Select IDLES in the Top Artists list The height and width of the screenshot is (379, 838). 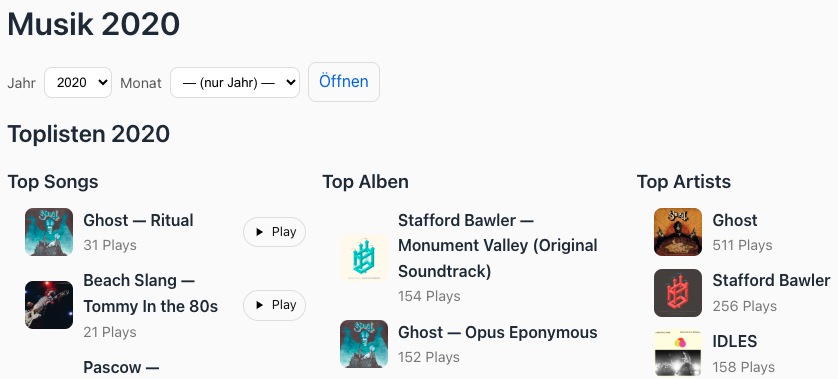tap(734, 341)
